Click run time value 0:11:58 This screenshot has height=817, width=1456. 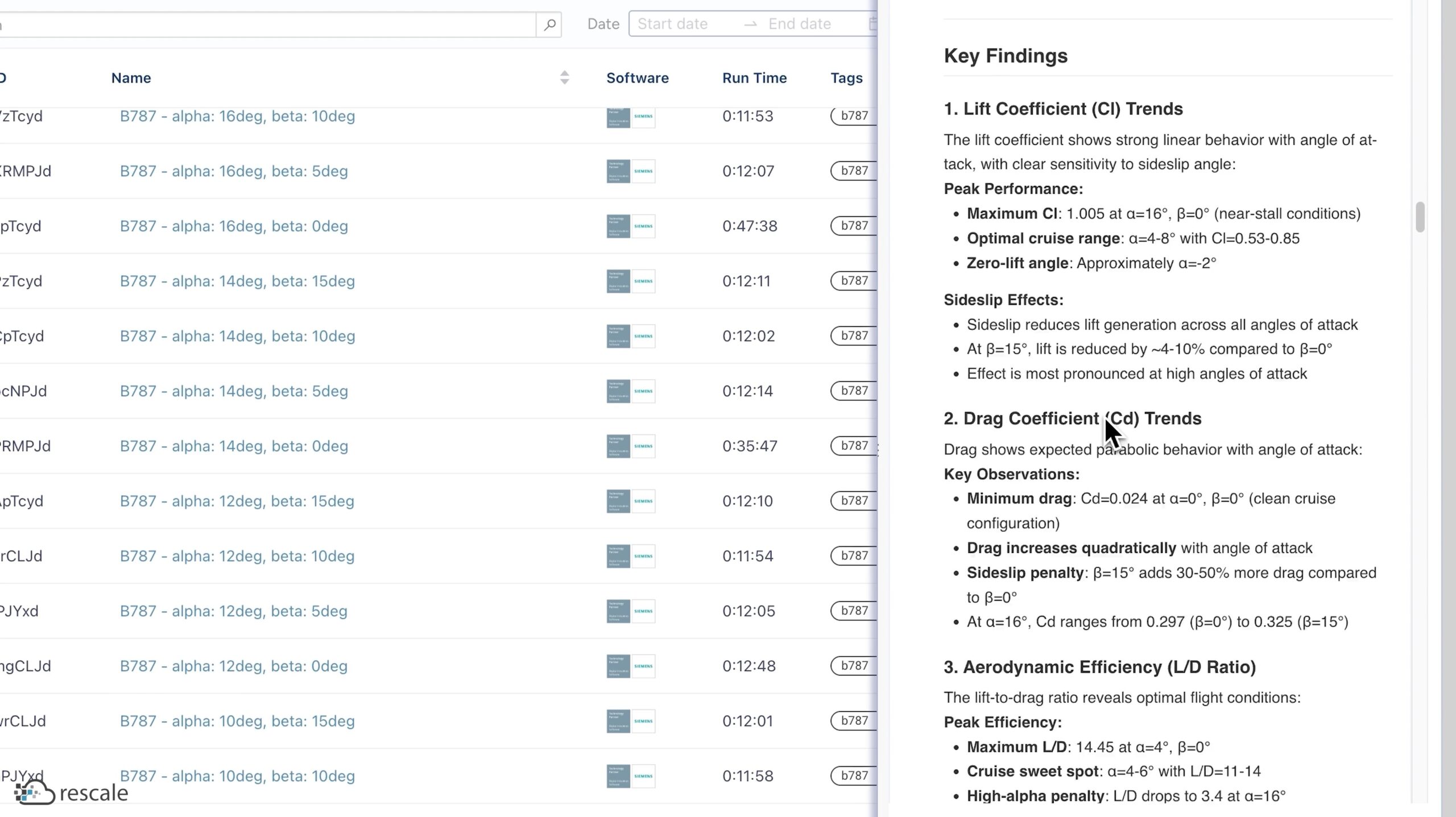[747, 776]
